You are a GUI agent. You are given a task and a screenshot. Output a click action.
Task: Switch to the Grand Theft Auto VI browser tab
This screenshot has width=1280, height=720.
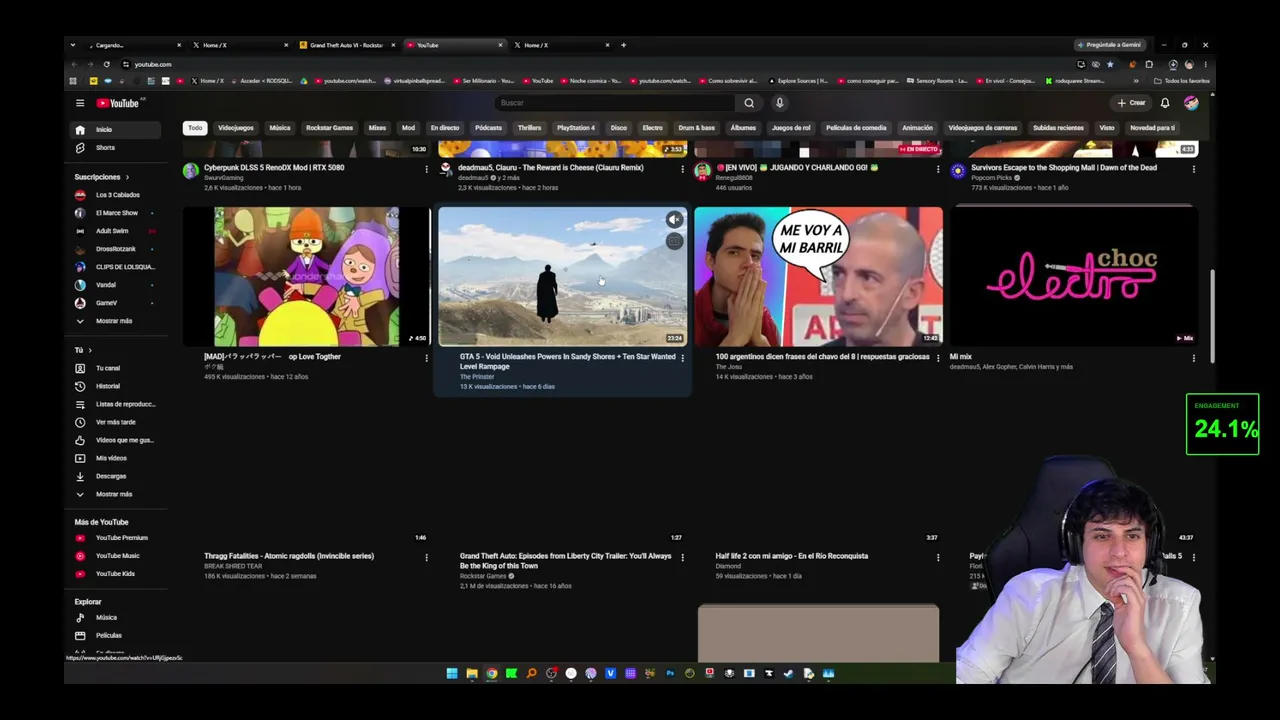click(x=346, y=45)
